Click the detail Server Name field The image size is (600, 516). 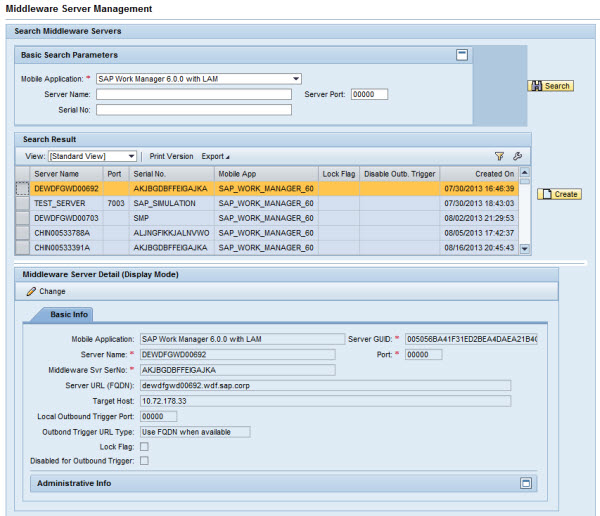click(x=238, y=354)
